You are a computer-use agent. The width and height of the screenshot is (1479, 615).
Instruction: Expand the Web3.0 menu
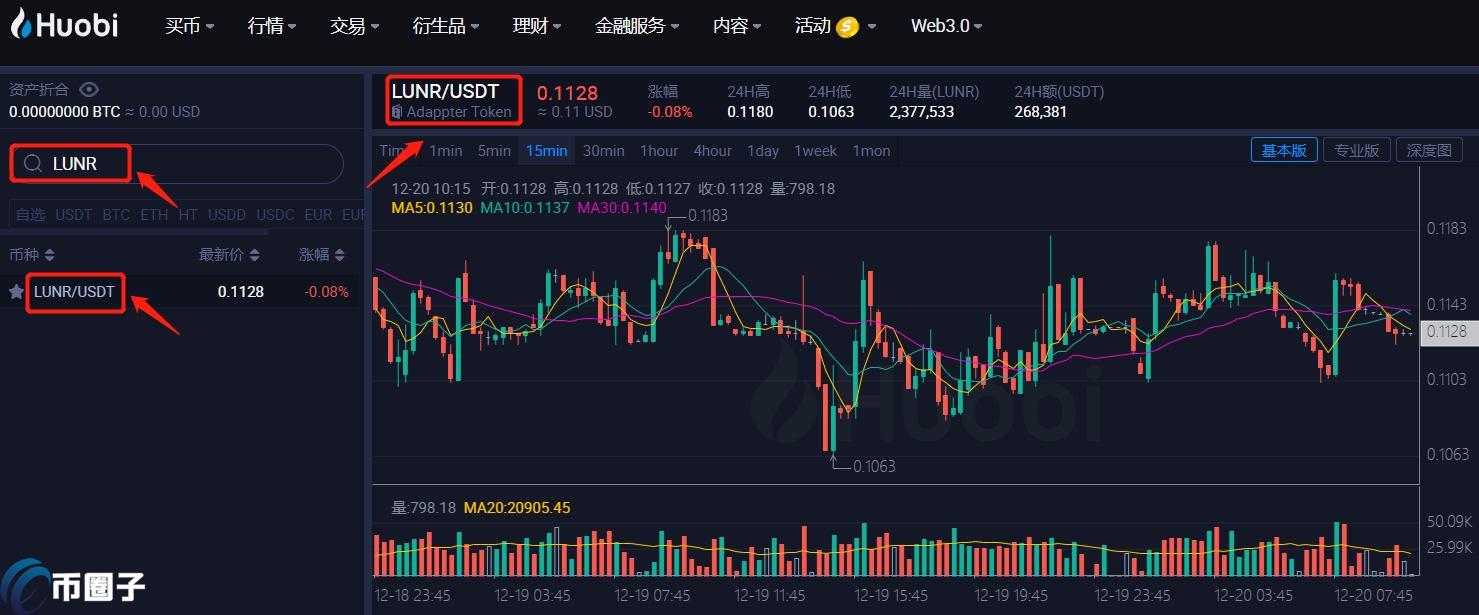[946, 26]
